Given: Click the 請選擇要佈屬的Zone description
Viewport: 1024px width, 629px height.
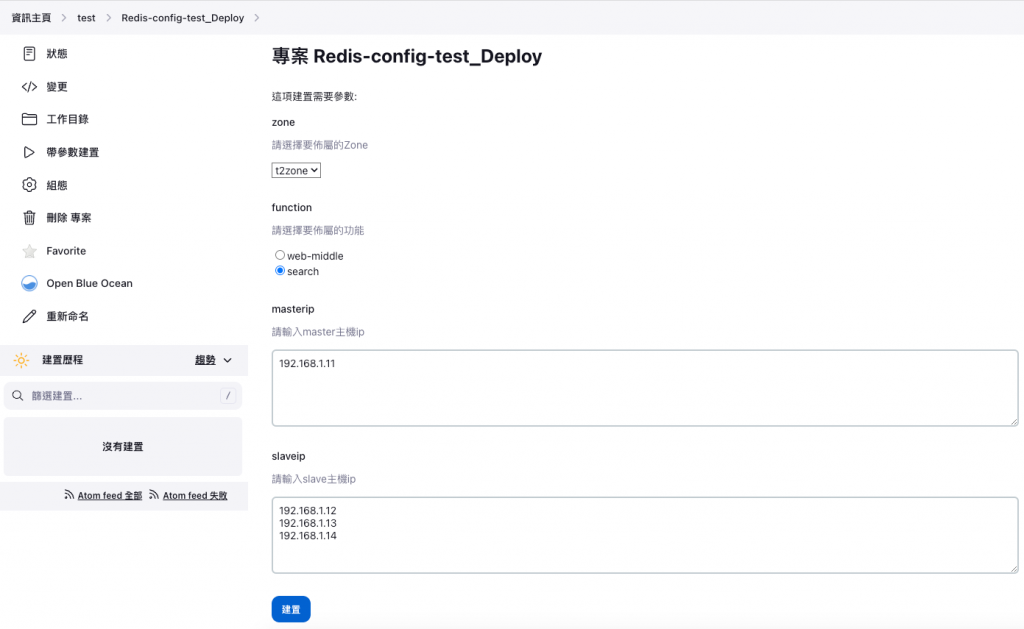Looking at the screenshot, I should [320, 145].
